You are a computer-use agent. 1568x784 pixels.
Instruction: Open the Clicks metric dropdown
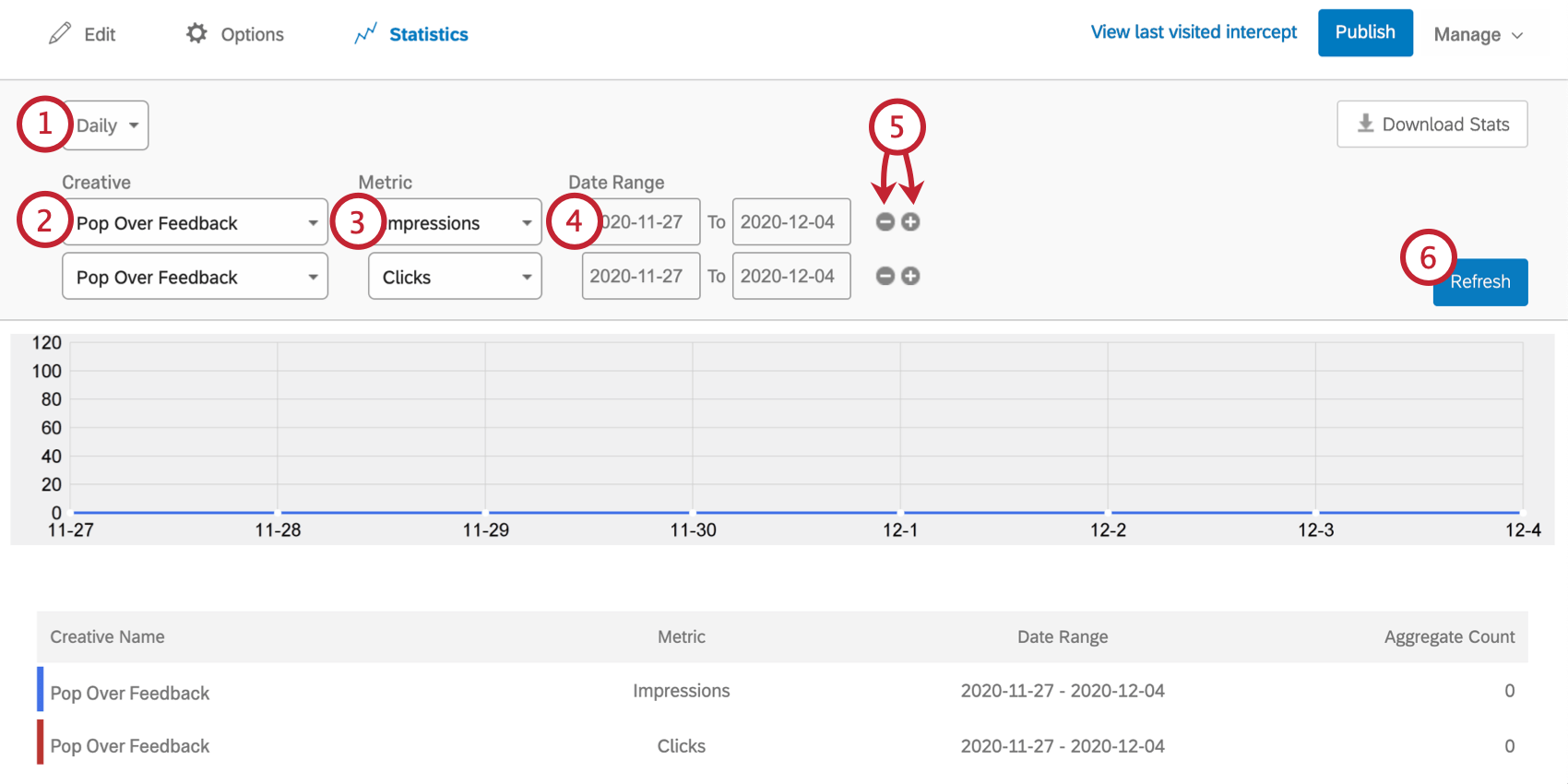455,277
